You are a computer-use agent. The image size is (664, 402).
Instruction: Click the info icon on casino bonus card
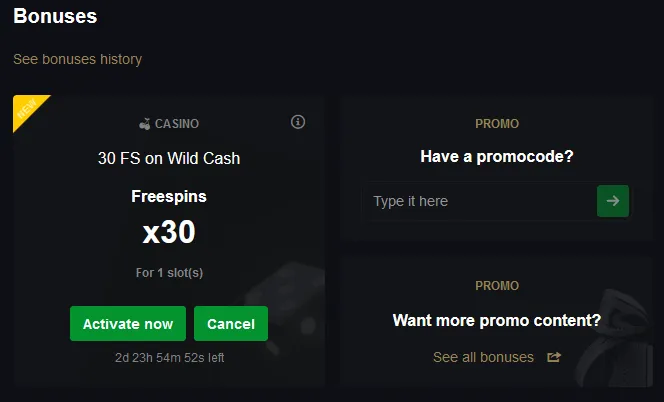[297, 122]
